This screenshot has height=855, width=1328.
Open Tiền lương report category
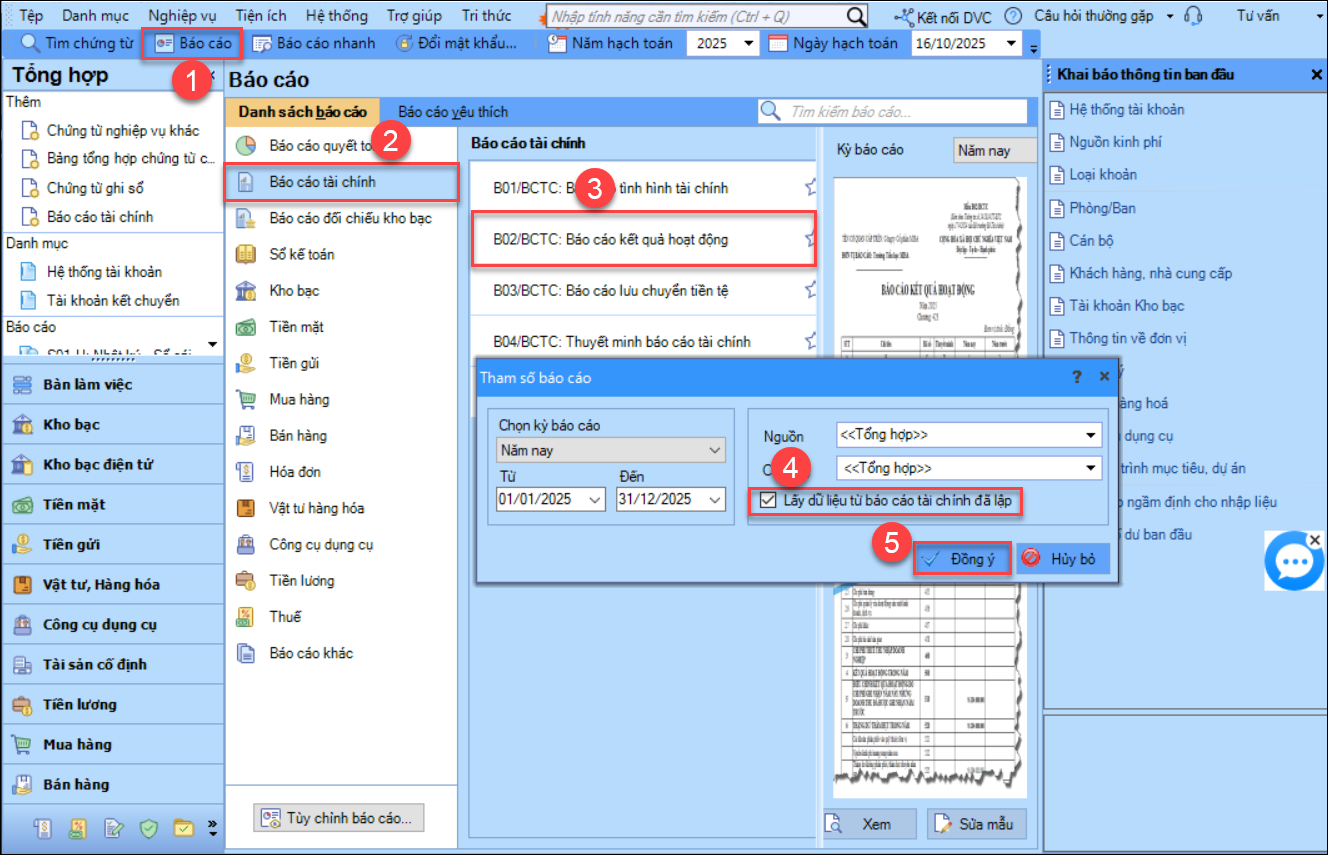pos(301,581)
